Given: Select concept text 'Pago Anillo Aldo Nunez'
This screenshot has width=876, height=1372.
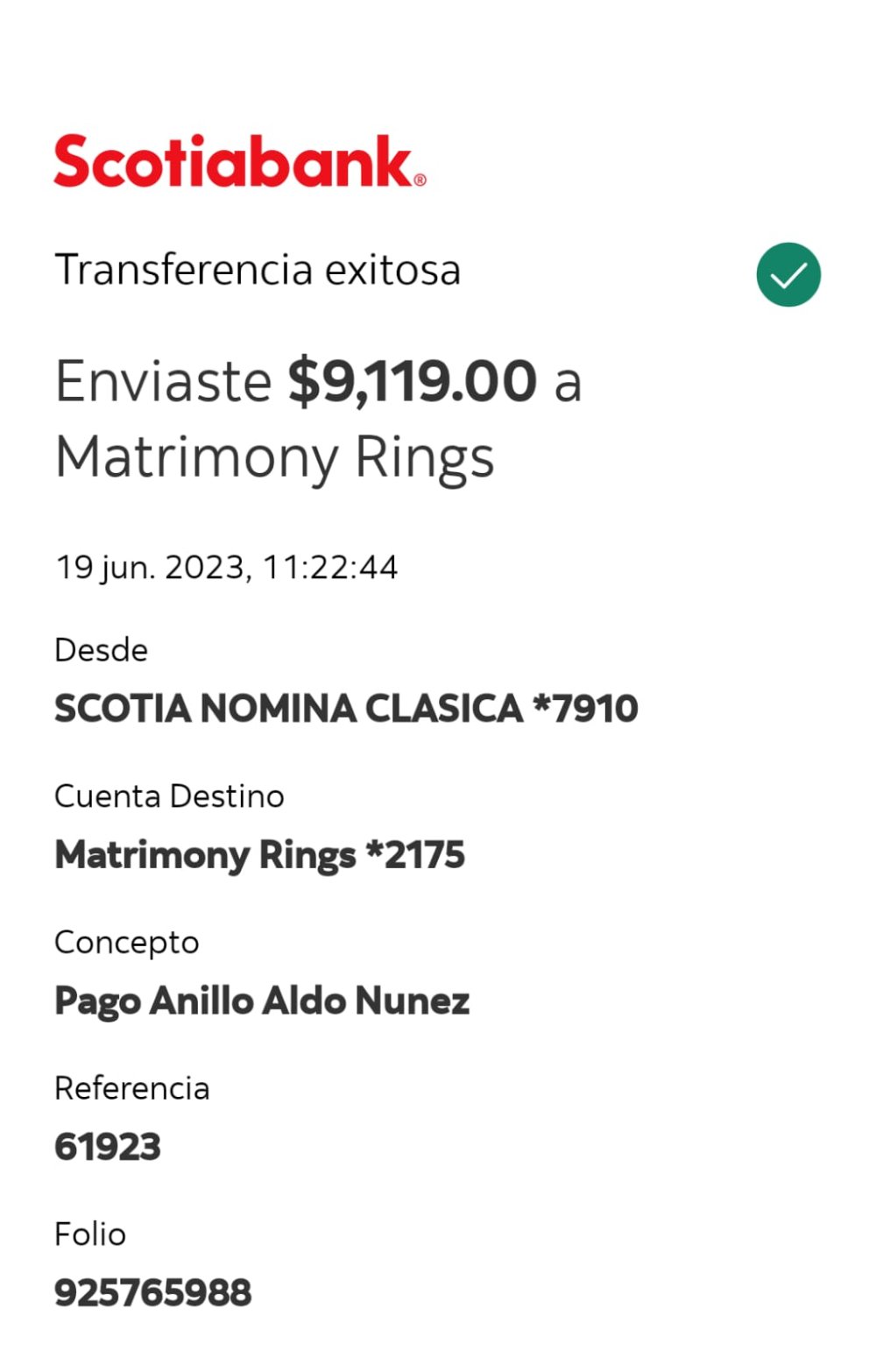Looking at the screenshot, I should click(262, 1001).
